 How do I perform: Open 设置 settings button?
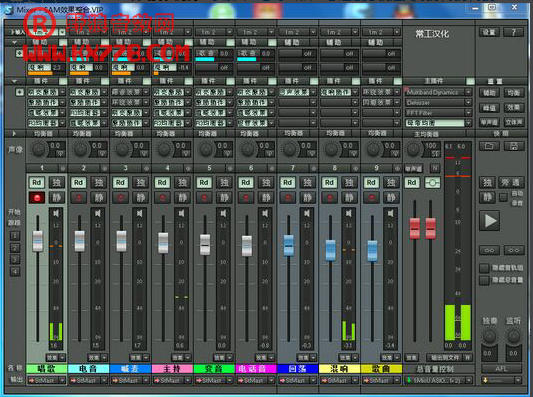pyautogui.click(x=489, y=32)
